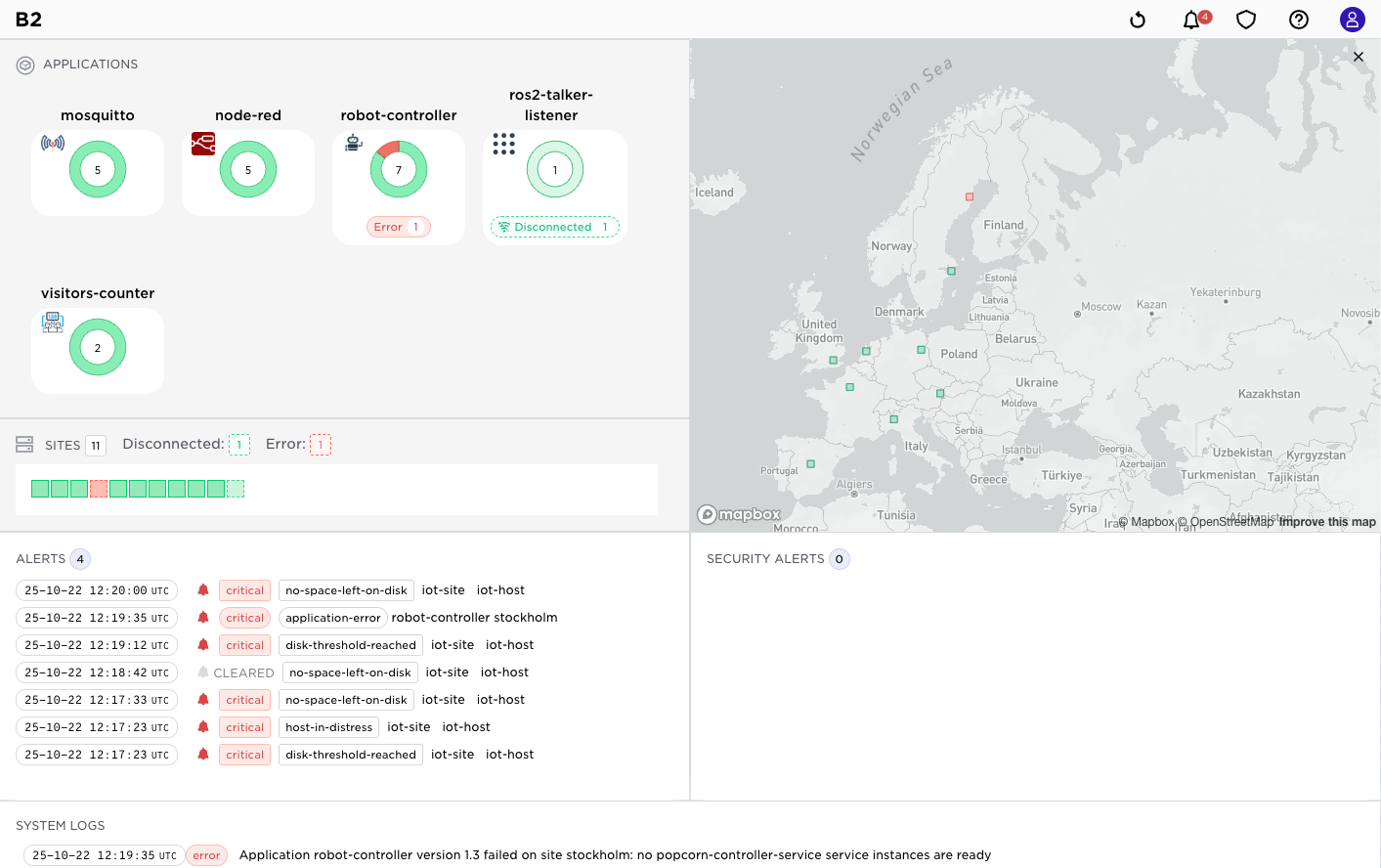Click the mosquitto application icon

pyautogui.click(x=53, y=144)
